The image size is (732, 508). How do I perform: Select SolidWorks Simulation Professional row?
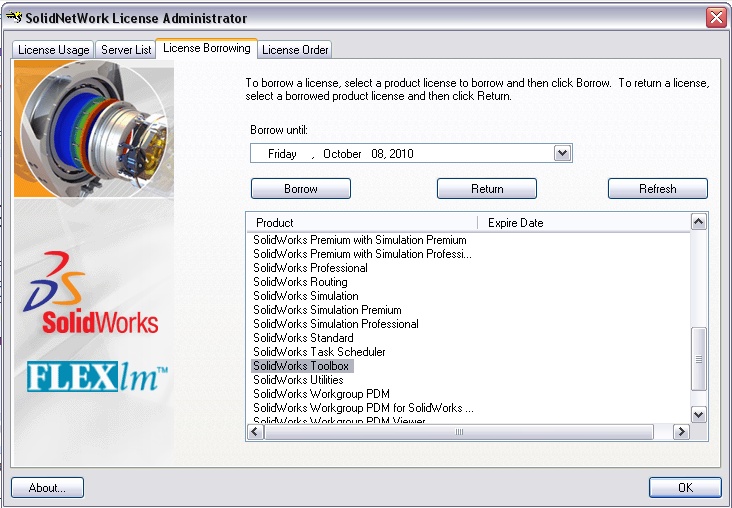[336, 324]
